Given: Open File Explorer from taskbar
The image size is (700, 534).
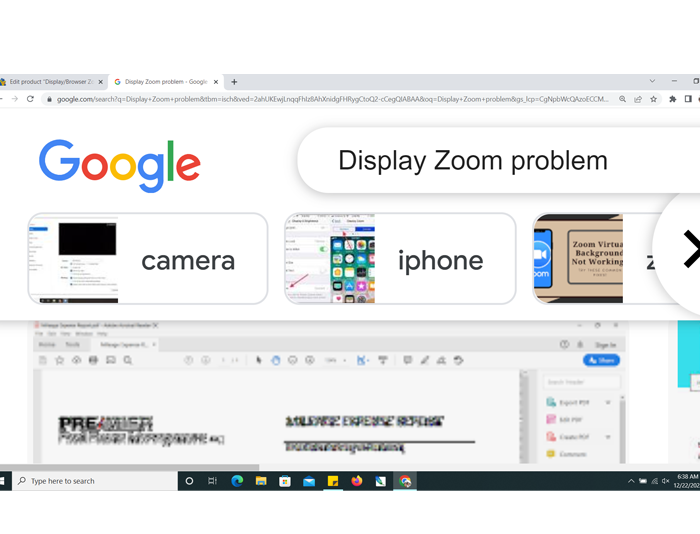Looking at the screenshot, I should [x=261, y=481].
